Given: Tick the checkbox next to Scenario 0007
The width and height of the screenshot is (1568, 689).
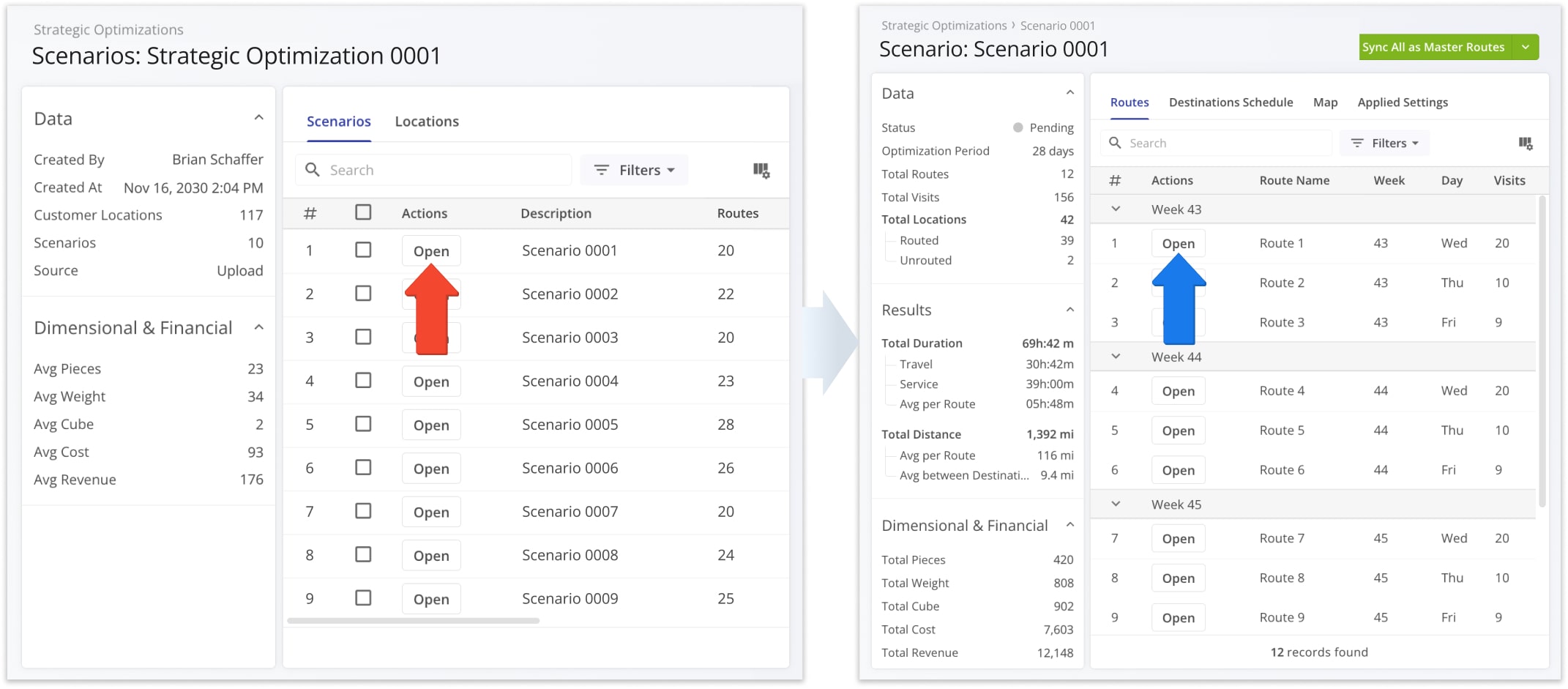Looking at the screenshot, I should (363, 511).
